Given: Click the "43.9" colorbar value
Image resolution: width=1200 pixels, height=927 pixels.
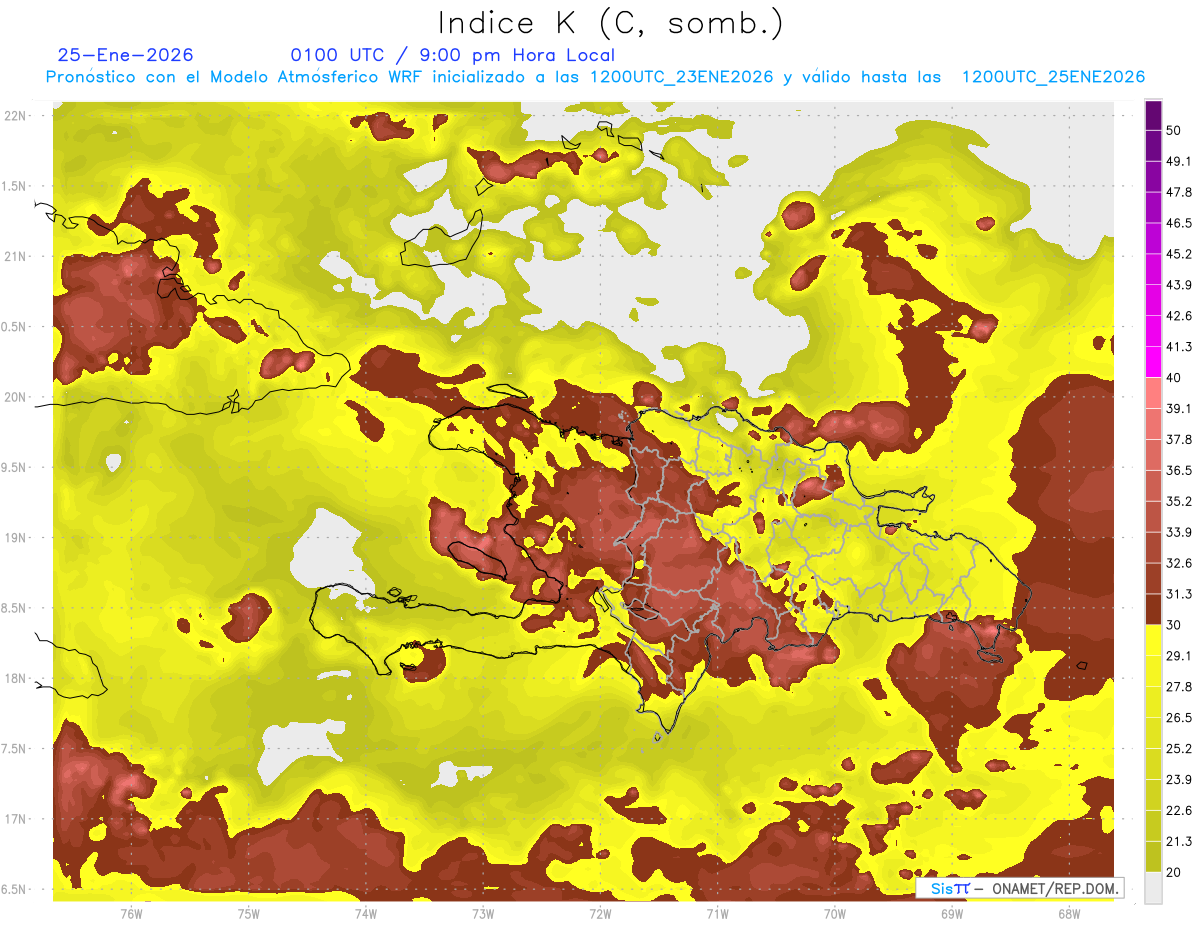Looking at the screenshot, I should 1179,285.
